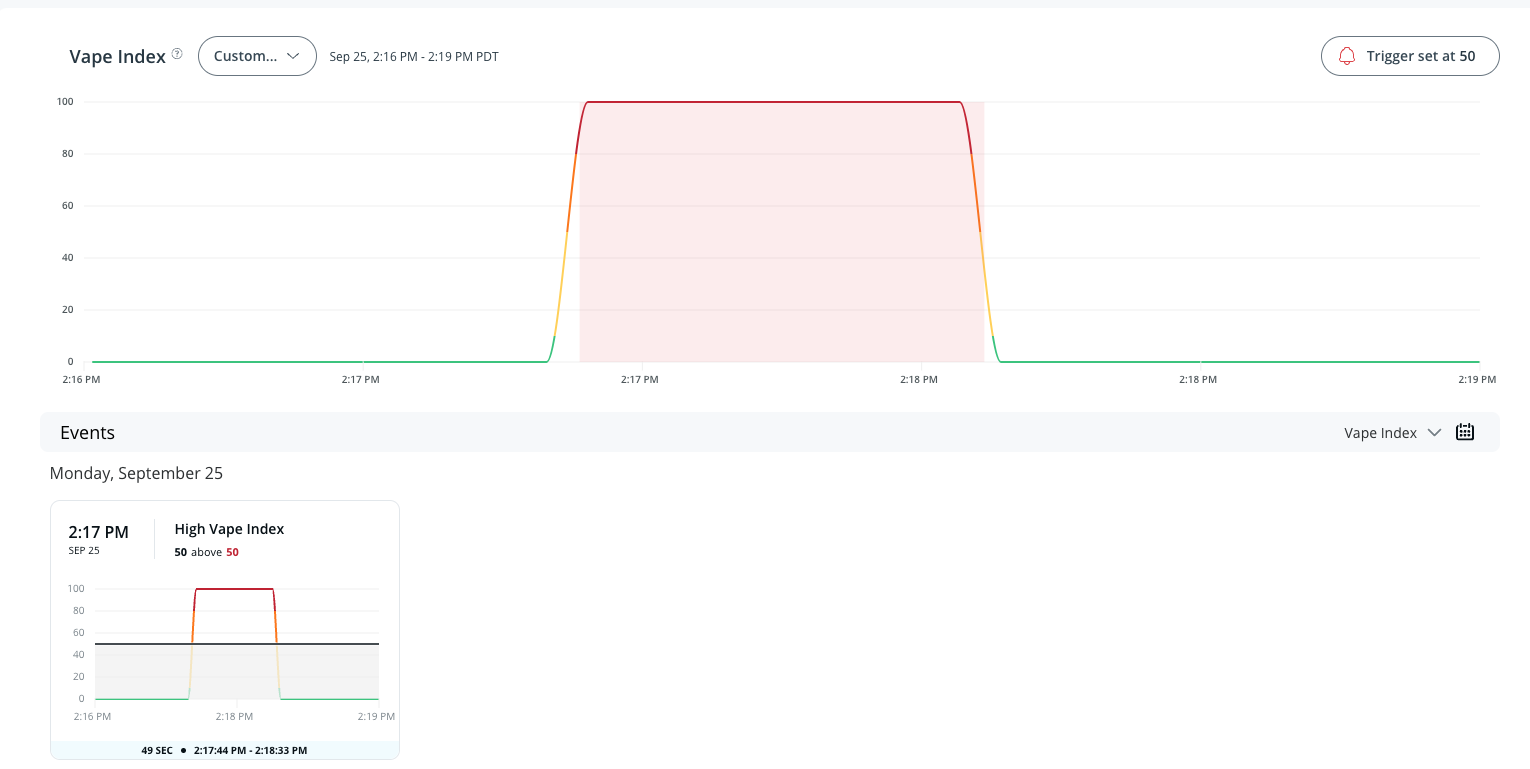1530x769 pixels.
Task: Click the chevron arrow in the Custom dropdown
Action: pyautogui.click(x=293, y=56)
